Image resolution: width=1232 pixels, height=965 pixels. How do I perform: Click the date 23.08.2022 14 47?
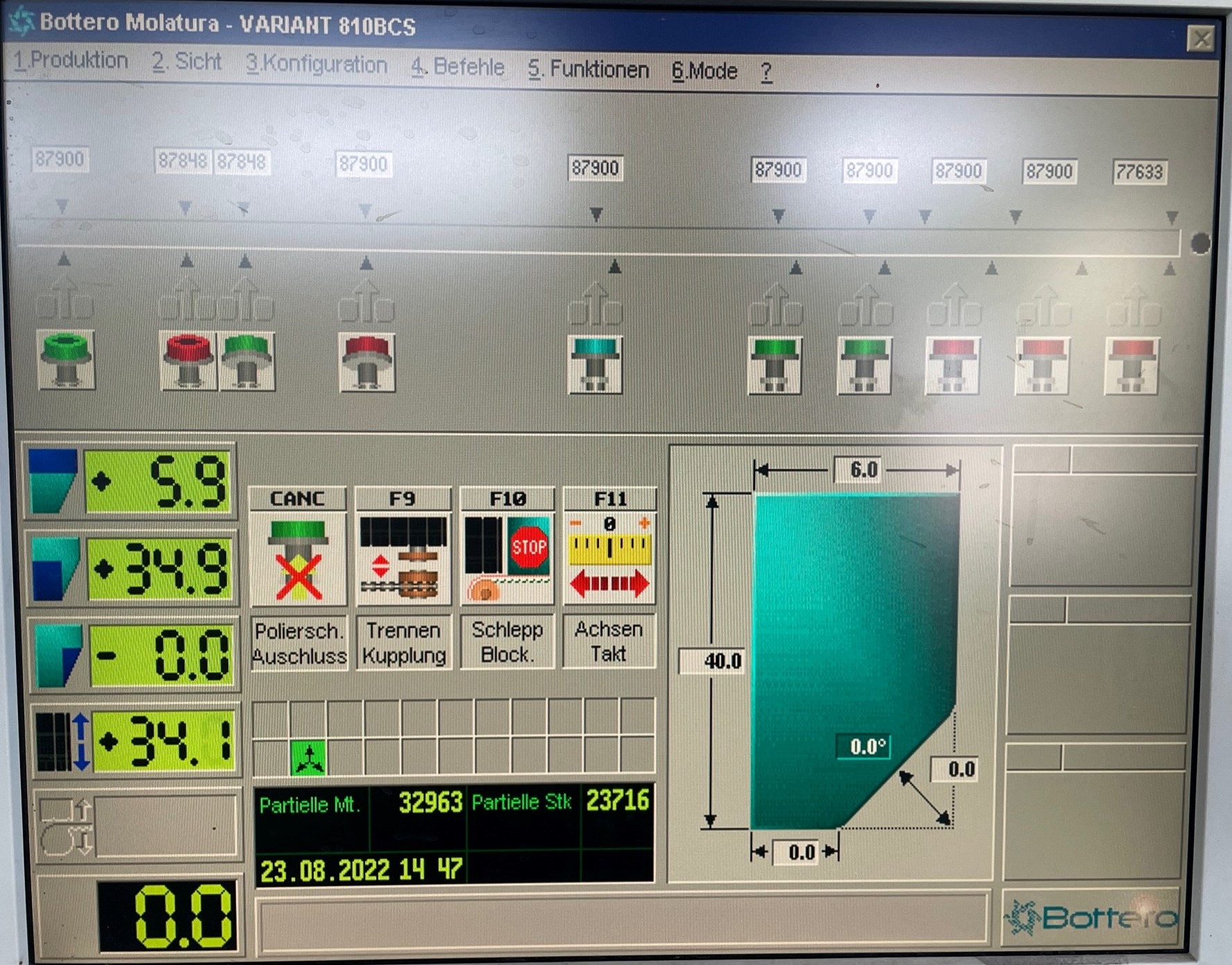pos(361,869)
